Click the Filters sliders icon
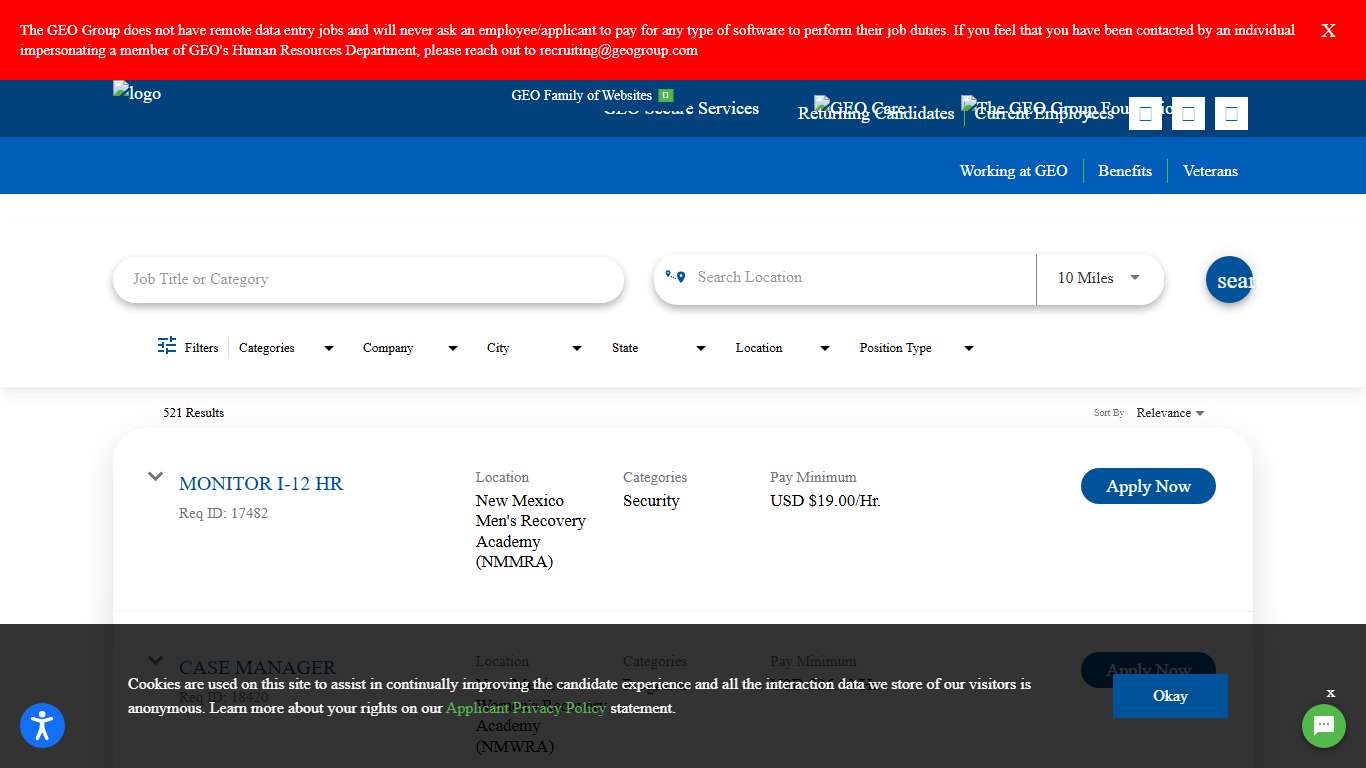Viewport: 1366px width, 768px height. pos(167,346)
